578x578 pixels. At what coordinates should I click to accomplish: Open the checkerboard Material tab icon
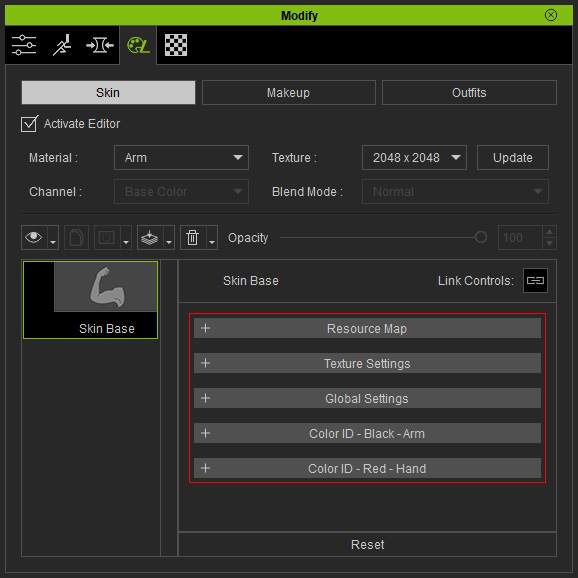(x=176, y=45)
